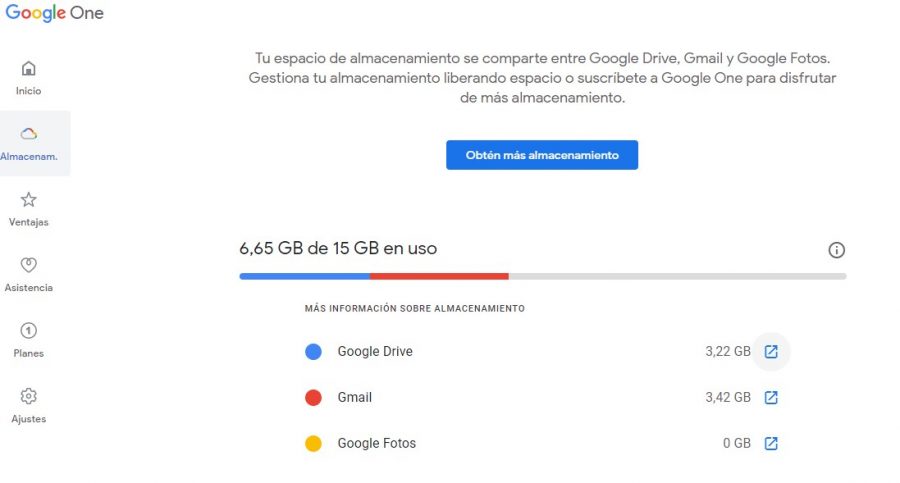Open the Ajustes gear icon
The width and height of the screenshot is (900, 483).
[x=28, y=396]
